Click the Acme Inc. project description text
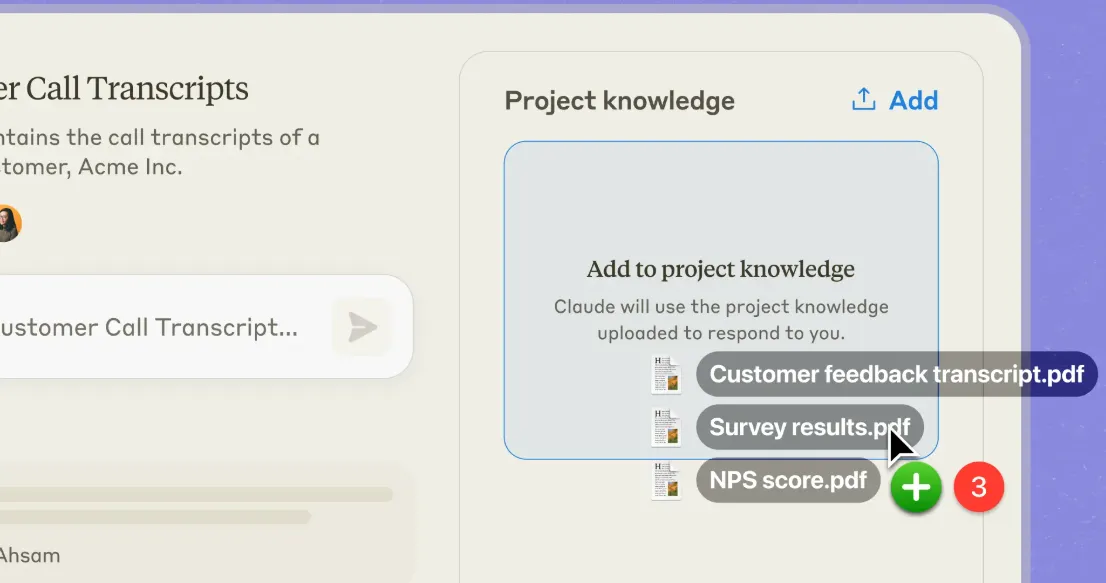Image resolution: width=1106 pixels, height=583 pixels. [x=160, y=152]
